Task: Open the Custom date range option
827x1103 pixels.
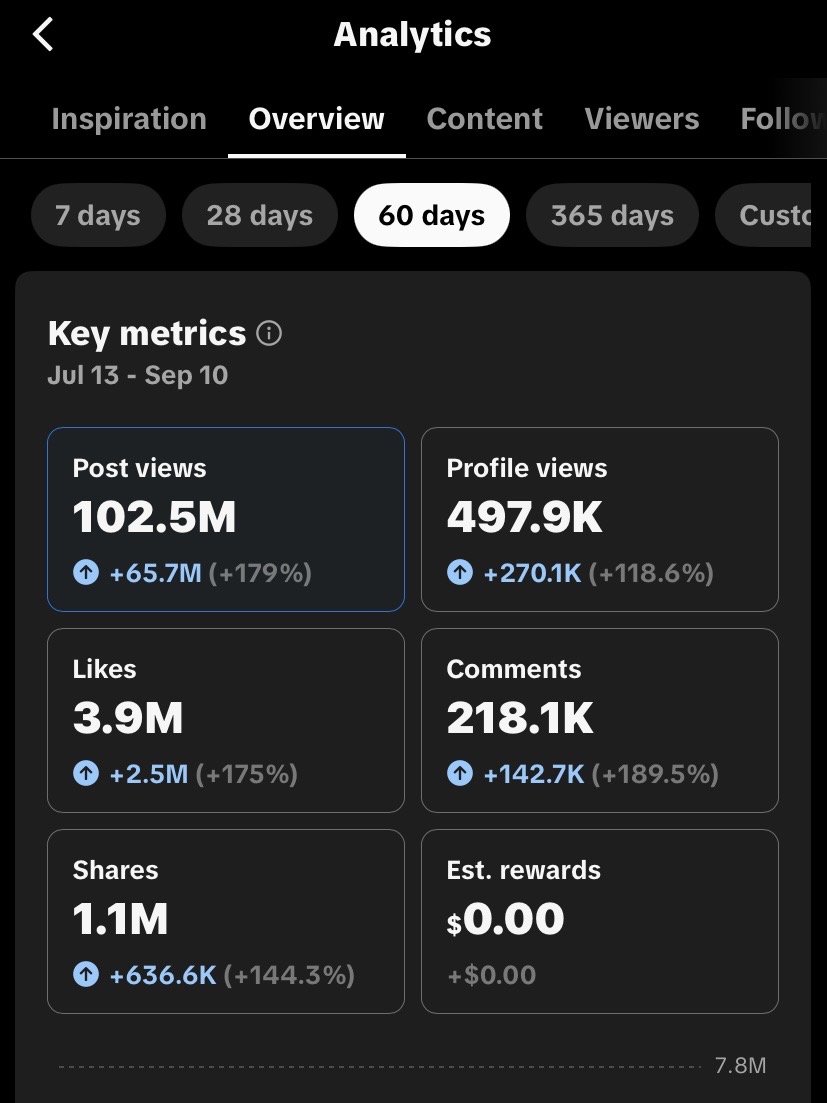Action: click(763, 215)
